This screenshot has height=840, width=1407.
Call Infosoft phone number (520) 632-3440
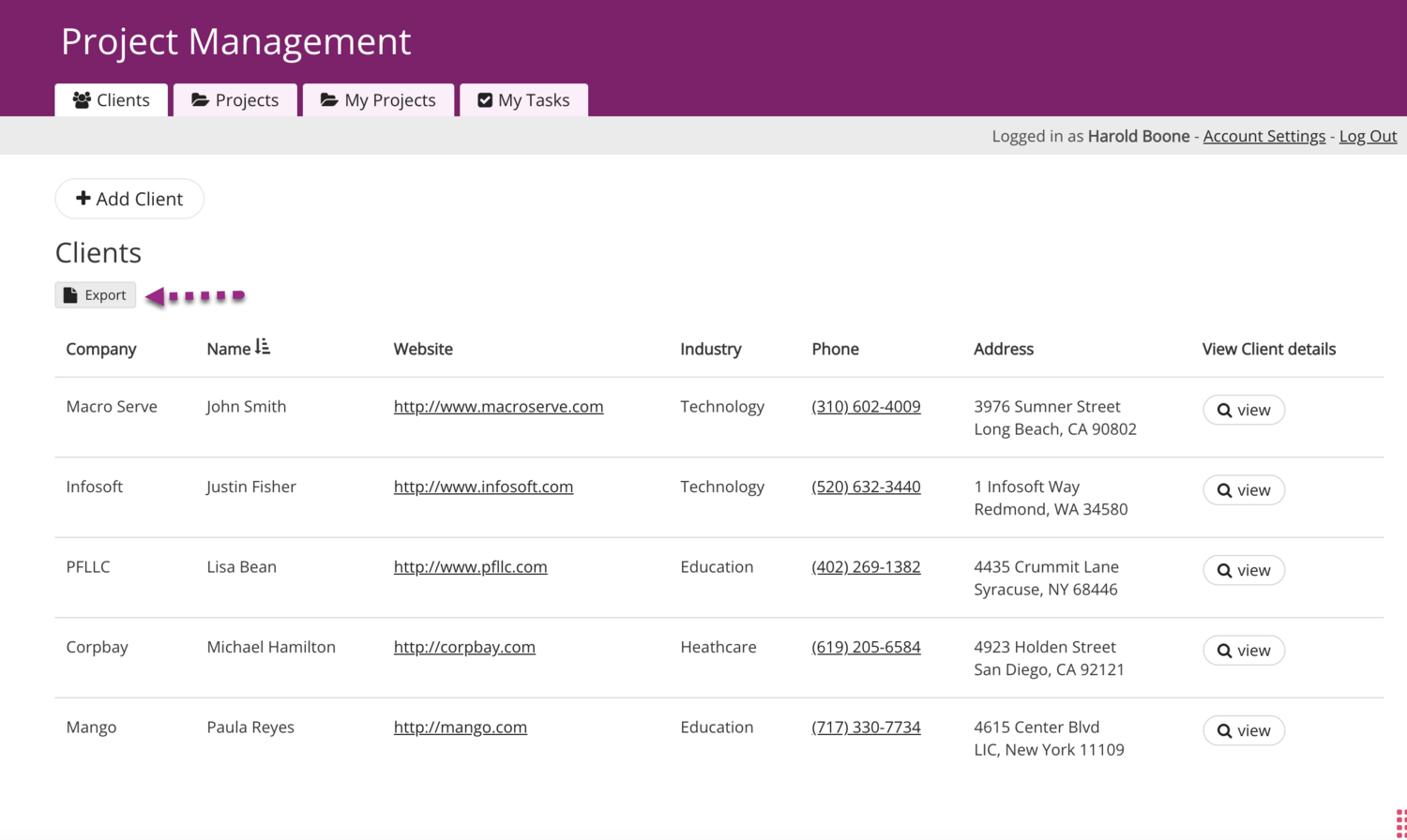(866, 487)
